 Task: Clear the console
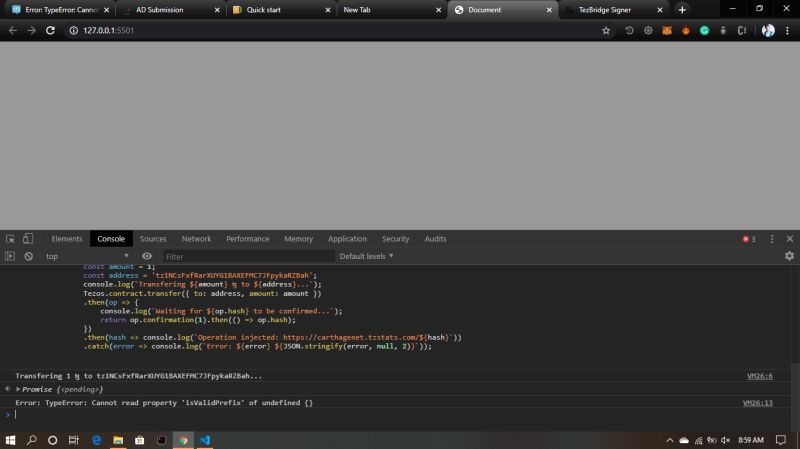coord(29,256)
